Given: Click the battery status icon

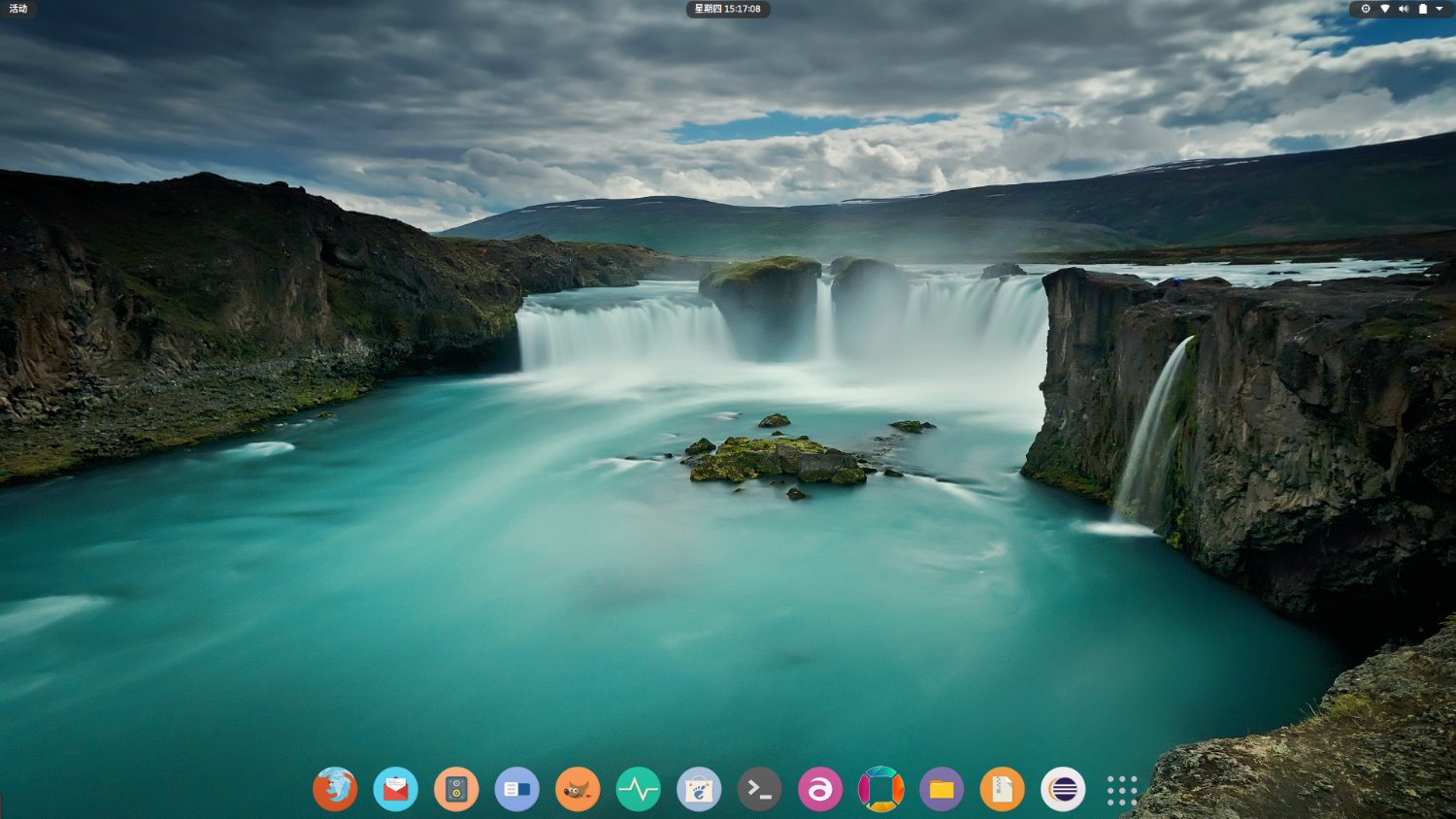Looking at the screenshot, I should pos(1423,9).
